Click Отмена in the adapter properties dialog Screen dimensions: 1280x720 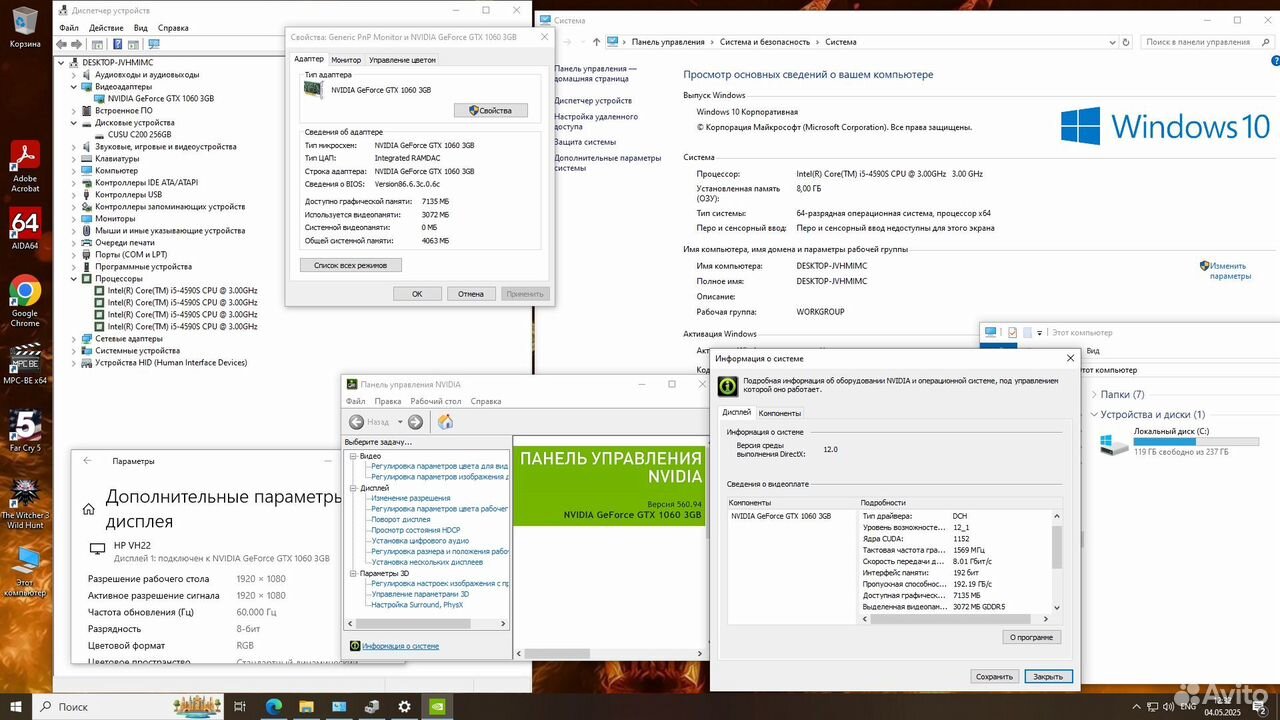471,294
